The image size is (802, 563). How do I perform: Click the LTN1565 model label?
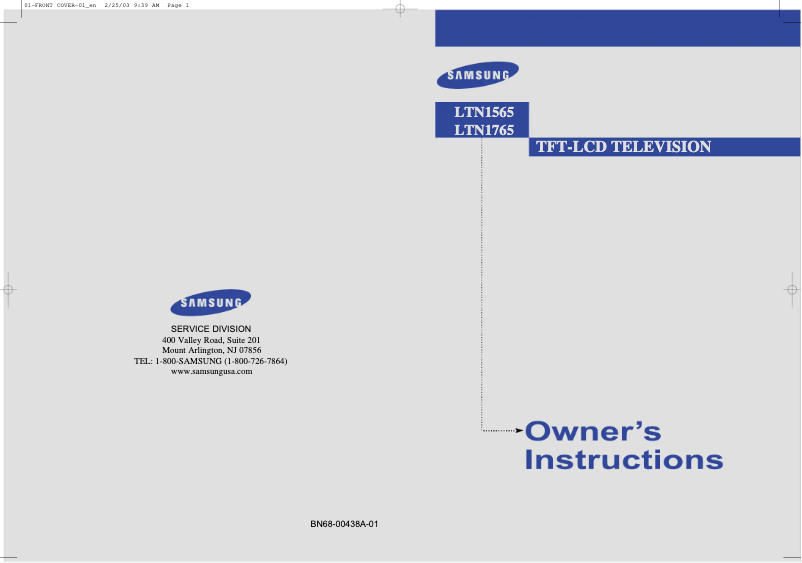click(x=484, y=112)
